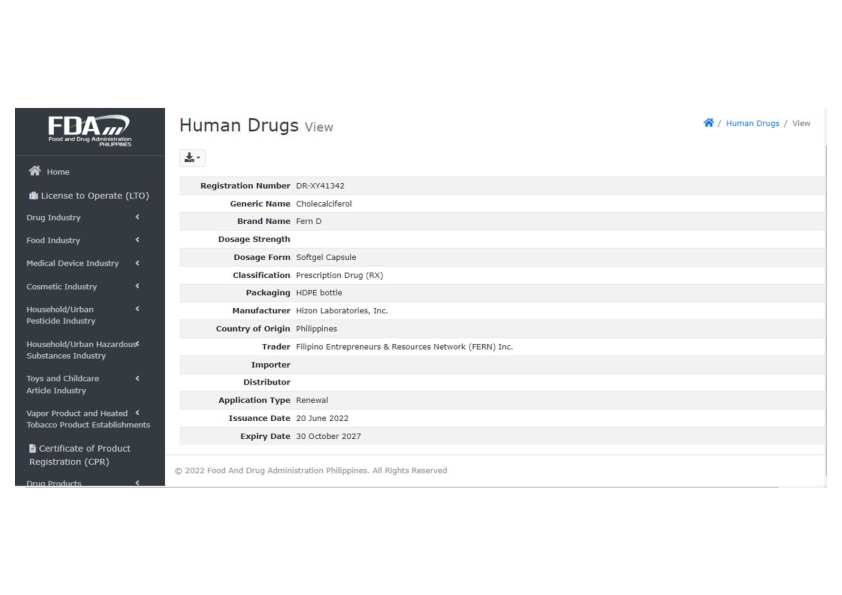Expand the Cosmetic Industry chevron

[137, 286]
